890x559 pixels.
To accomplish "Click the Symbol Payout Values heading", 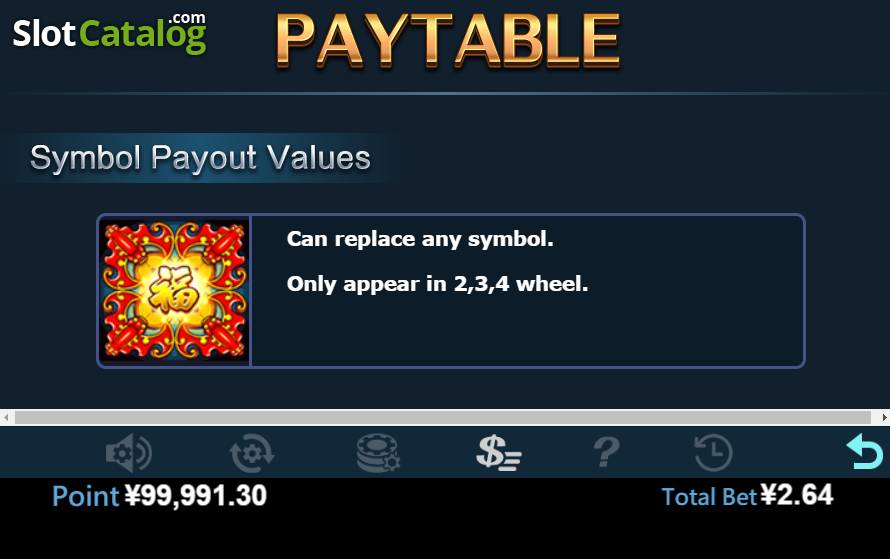I will [x=200, y=158].
